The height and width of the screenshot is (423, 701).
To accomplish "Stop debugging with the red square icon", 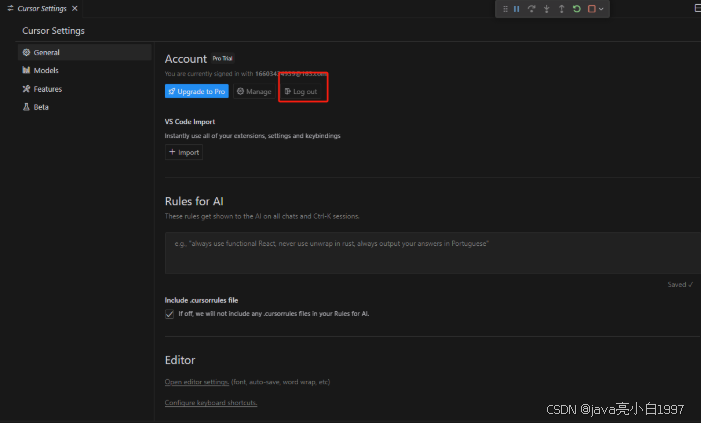I will [591, 9].
